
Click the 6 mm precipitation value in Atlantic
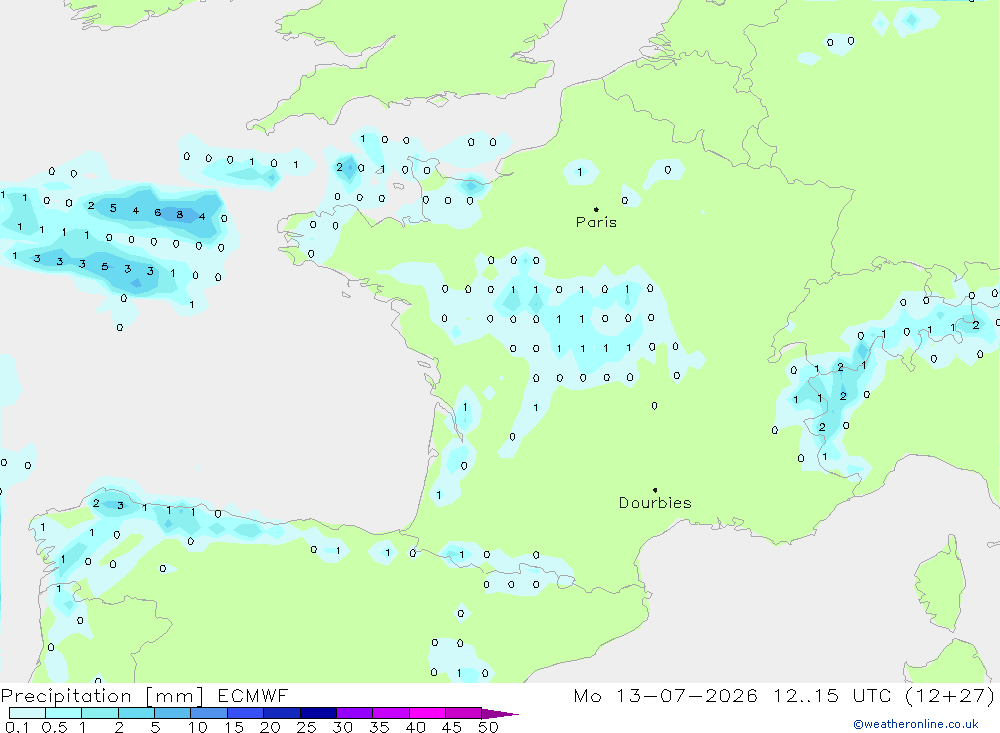click(158, 212)
